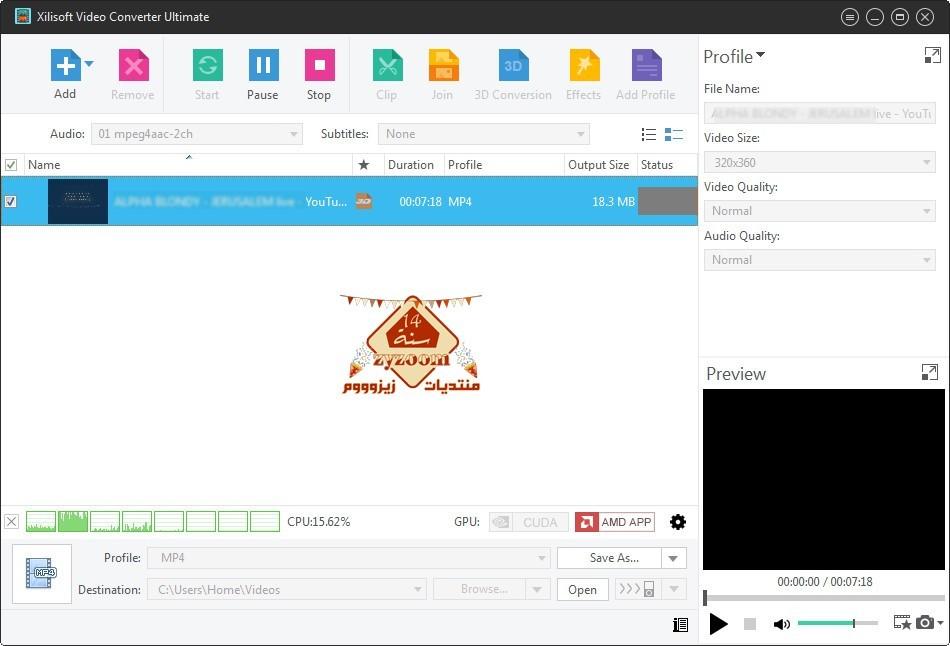Viewport: 950px width, 646px height.
Task: Adjust the preview volume slider
Action: tap(838, 623)
